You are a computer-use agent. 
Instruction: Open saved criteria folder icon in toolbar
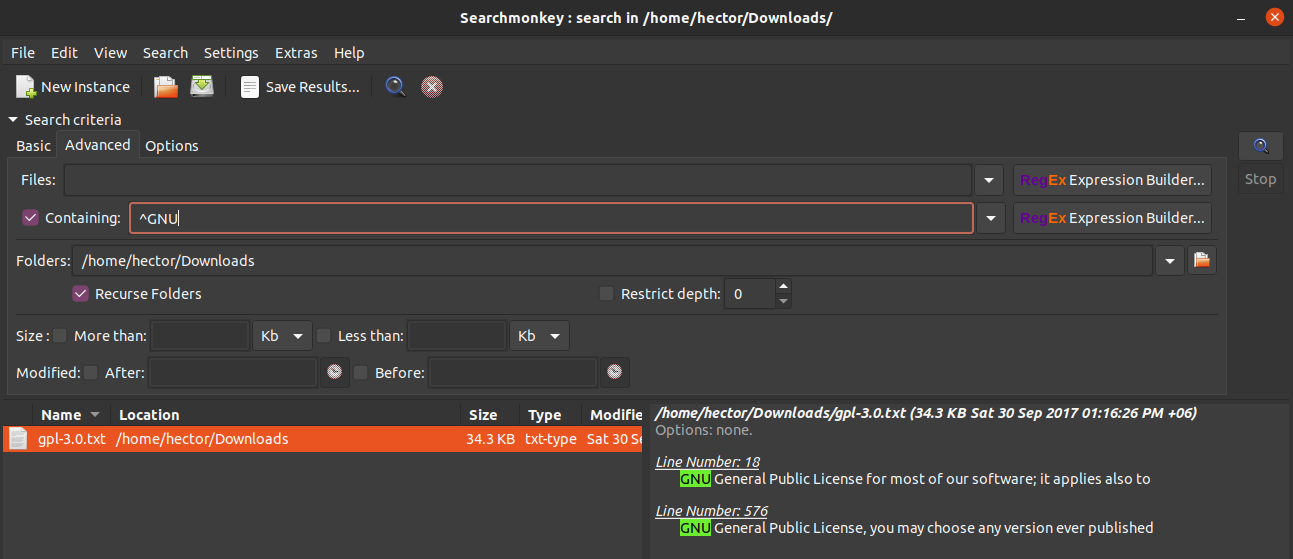point(165,87)
